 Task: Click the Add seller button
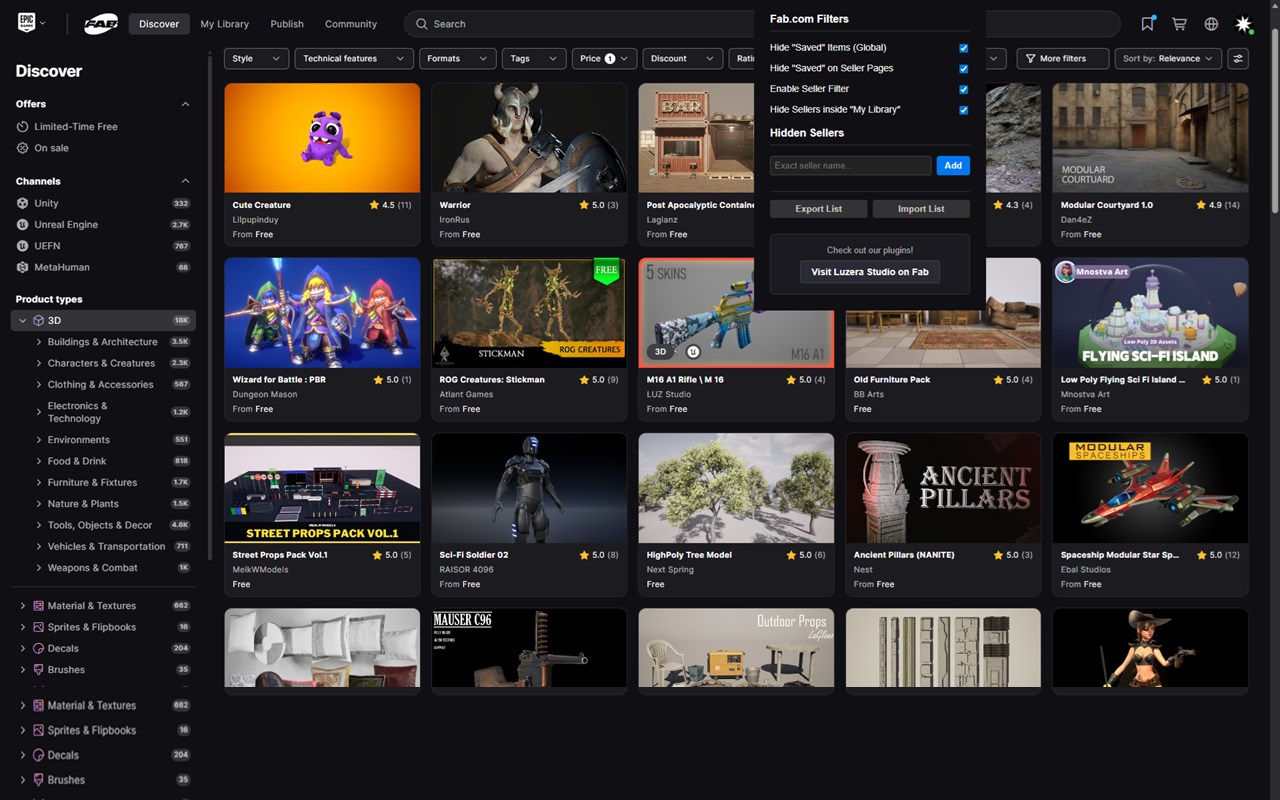[x=953, y=166]
